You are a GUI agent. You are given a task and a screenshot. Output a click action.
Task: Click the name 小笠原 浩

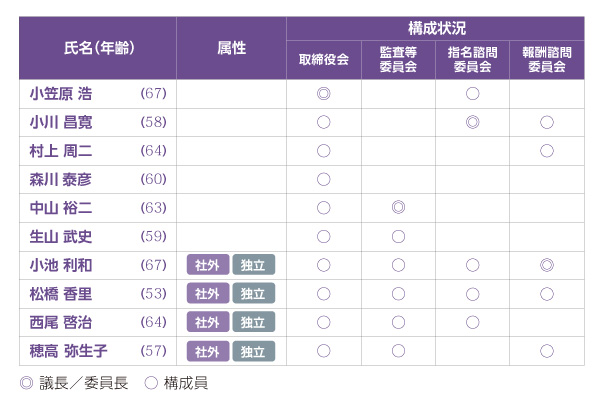(62, 94)
